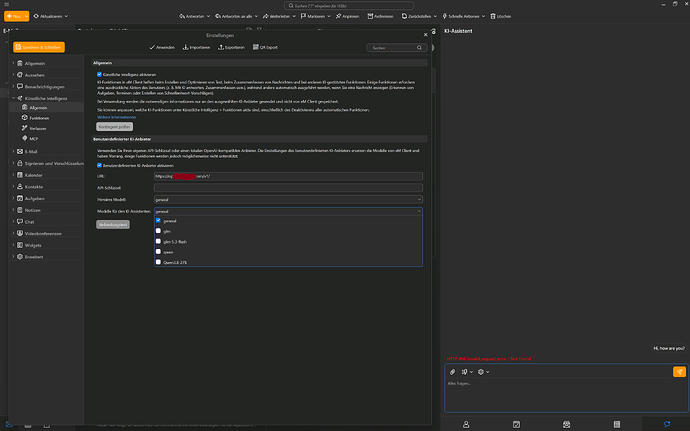Open the Benachrichtigungen settings category
This screenshot has width=690, height=431.
[x=44, y=87]
